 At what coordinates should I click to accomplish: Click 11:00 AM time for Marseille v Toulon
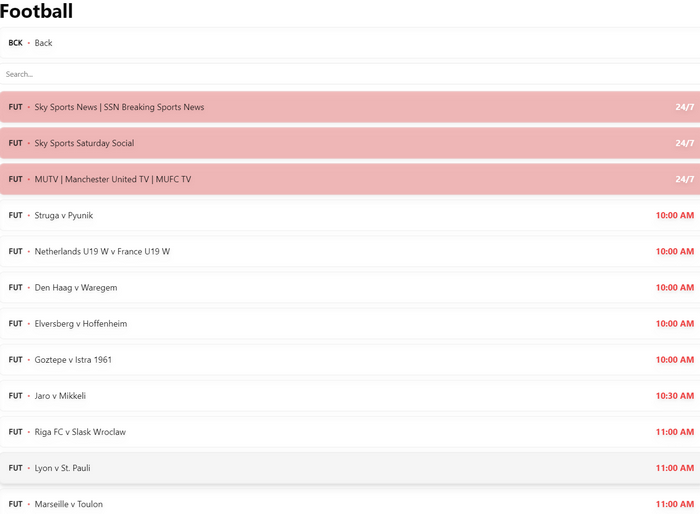[x=675, y=505]
